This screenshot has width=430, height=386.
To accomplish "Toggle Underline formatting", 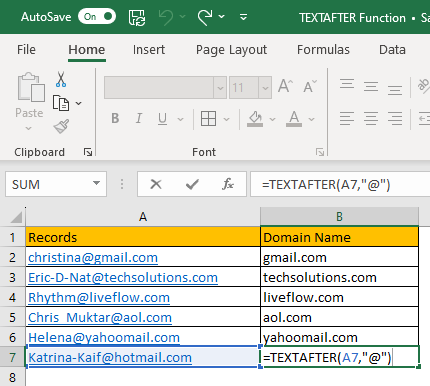I will coord(162,118).
